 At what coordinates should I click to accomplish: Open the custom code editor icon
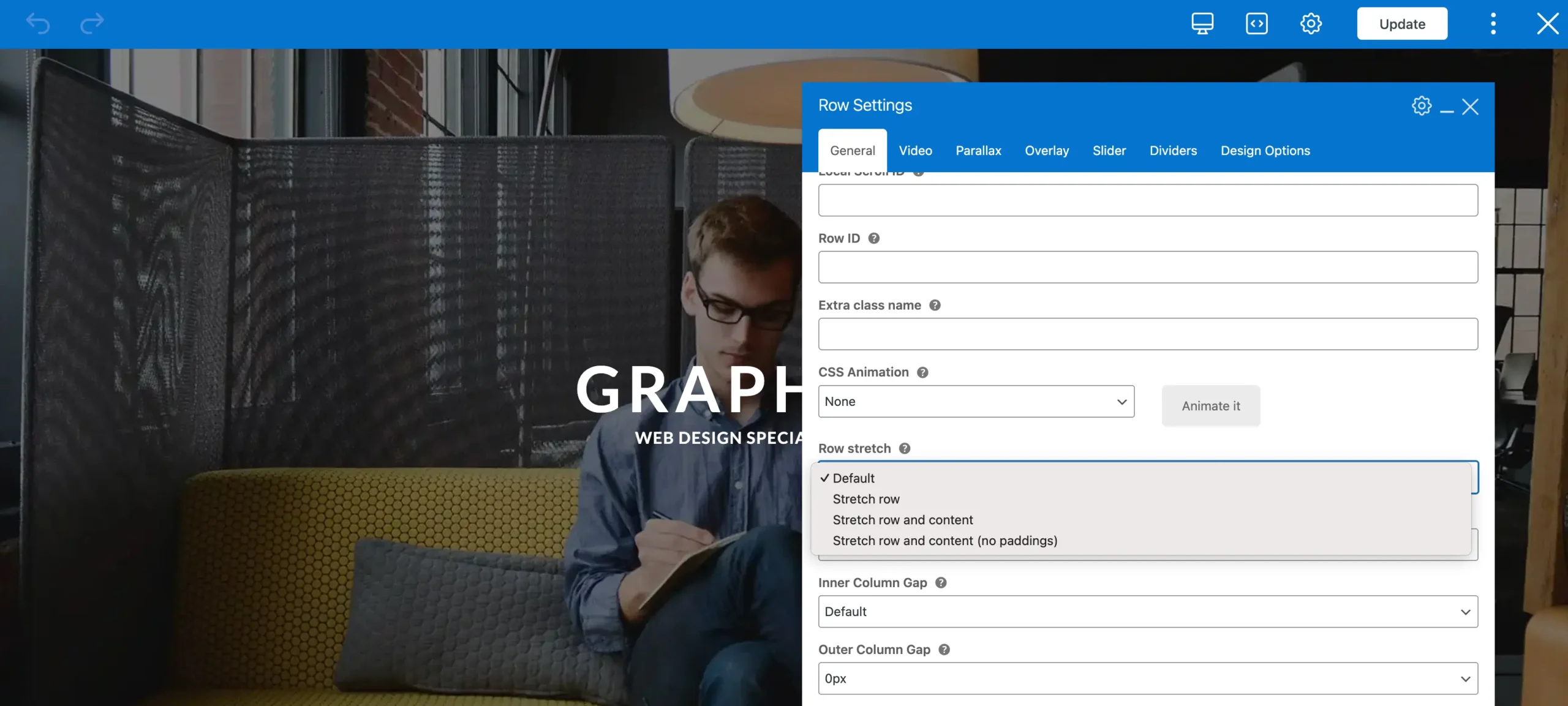(x=1256, y=24)
